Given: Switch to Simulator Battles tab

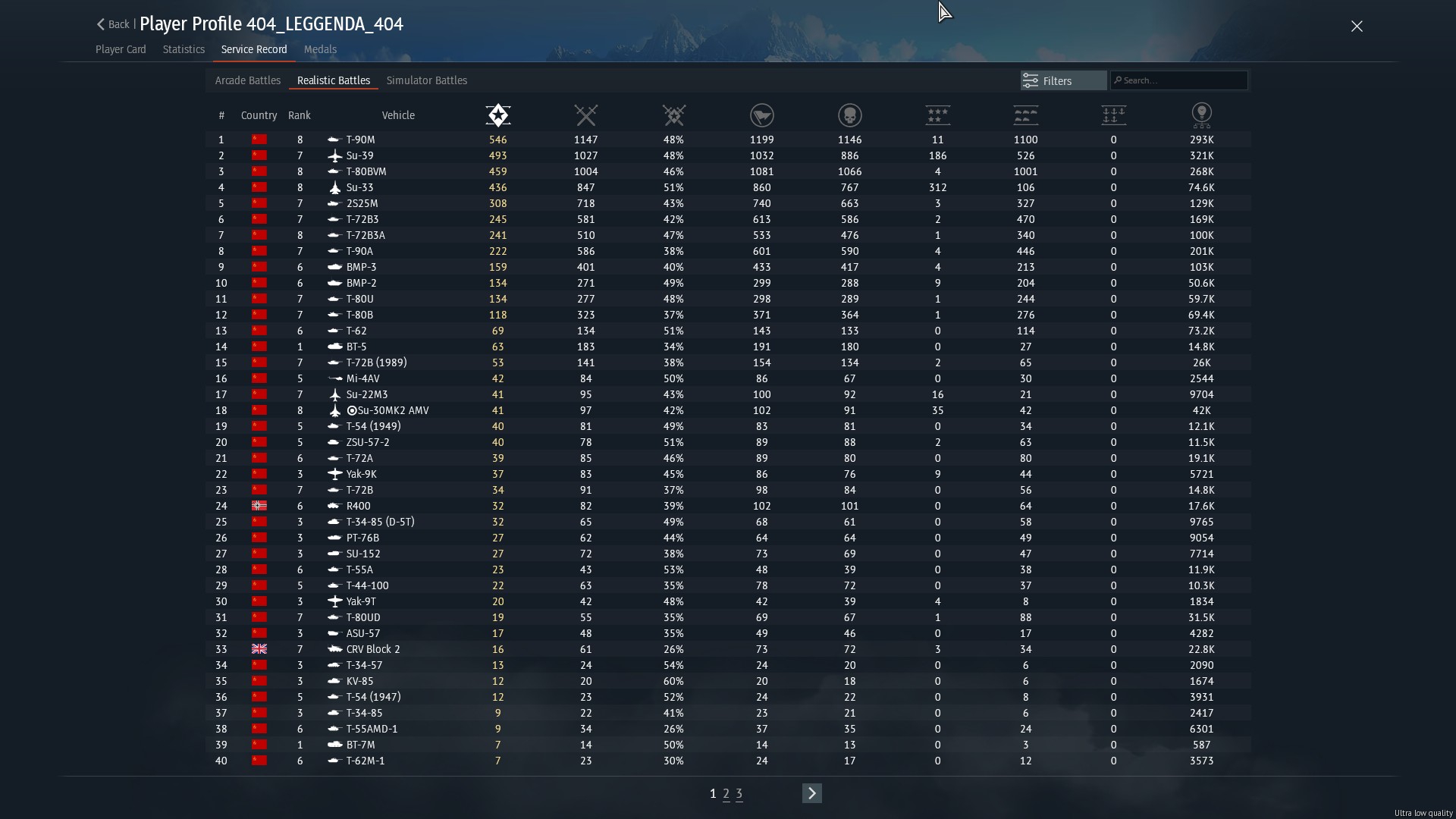Looking at the screenshot, I should [426, 80].
